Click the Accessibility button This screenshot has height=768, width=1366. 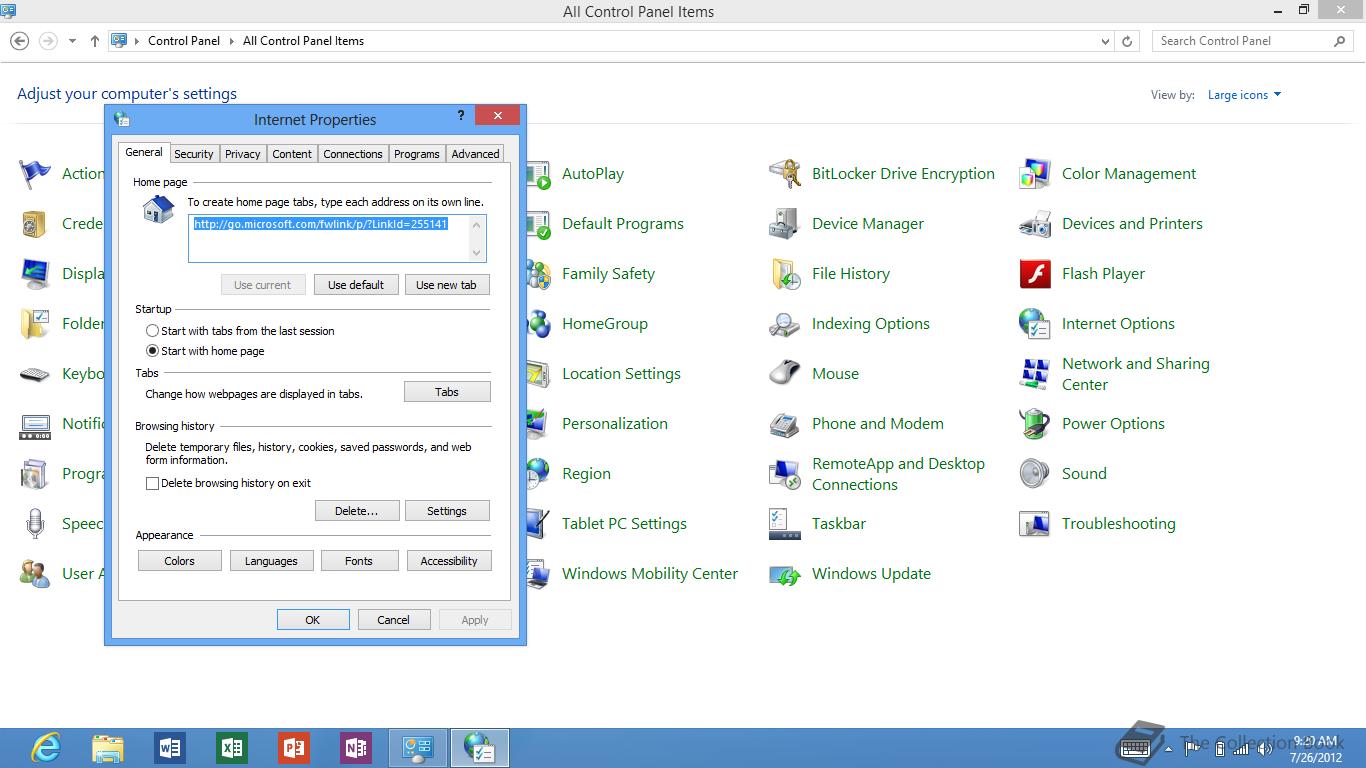point(449,561)
